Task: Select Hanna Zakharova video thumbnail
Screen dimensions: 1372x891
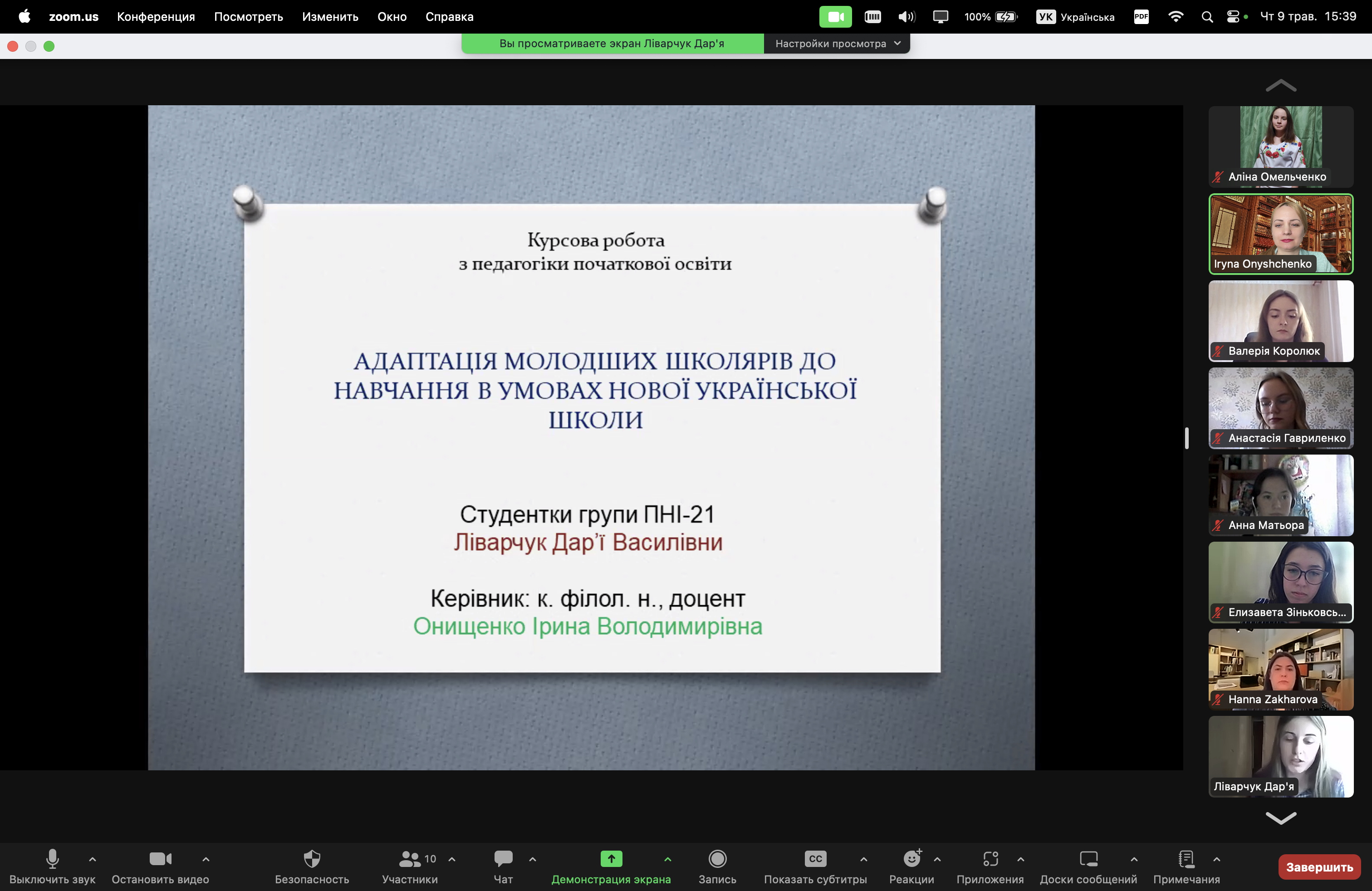Action: coord(1281,669)
